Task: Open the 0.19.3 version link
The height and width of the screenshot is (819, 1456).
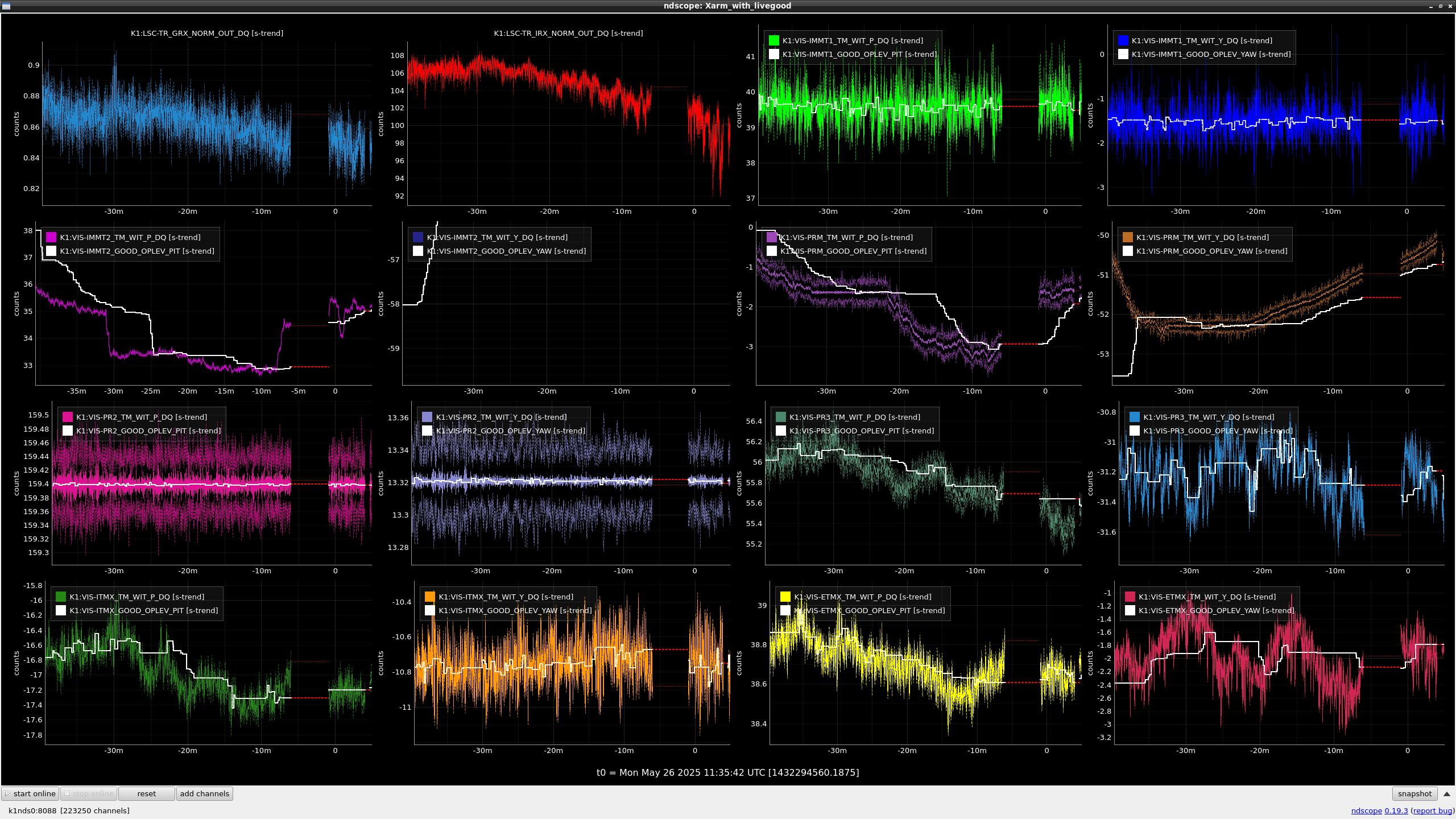Action: [x=1396, y=810]
